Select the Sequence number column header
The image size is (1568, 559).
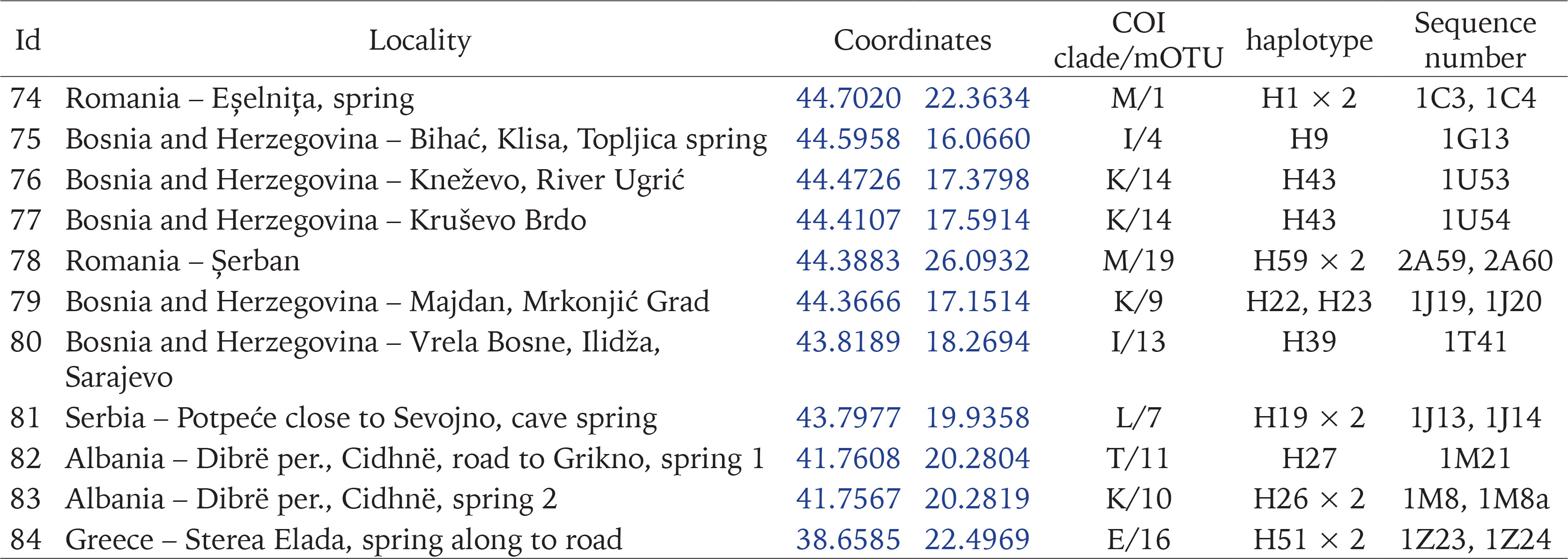[1475, 40]
